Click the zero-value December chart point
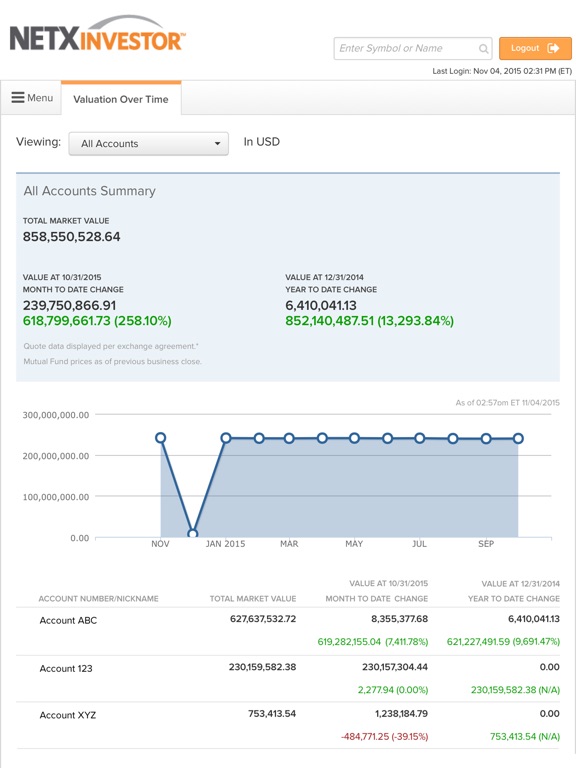 point(193,533)
